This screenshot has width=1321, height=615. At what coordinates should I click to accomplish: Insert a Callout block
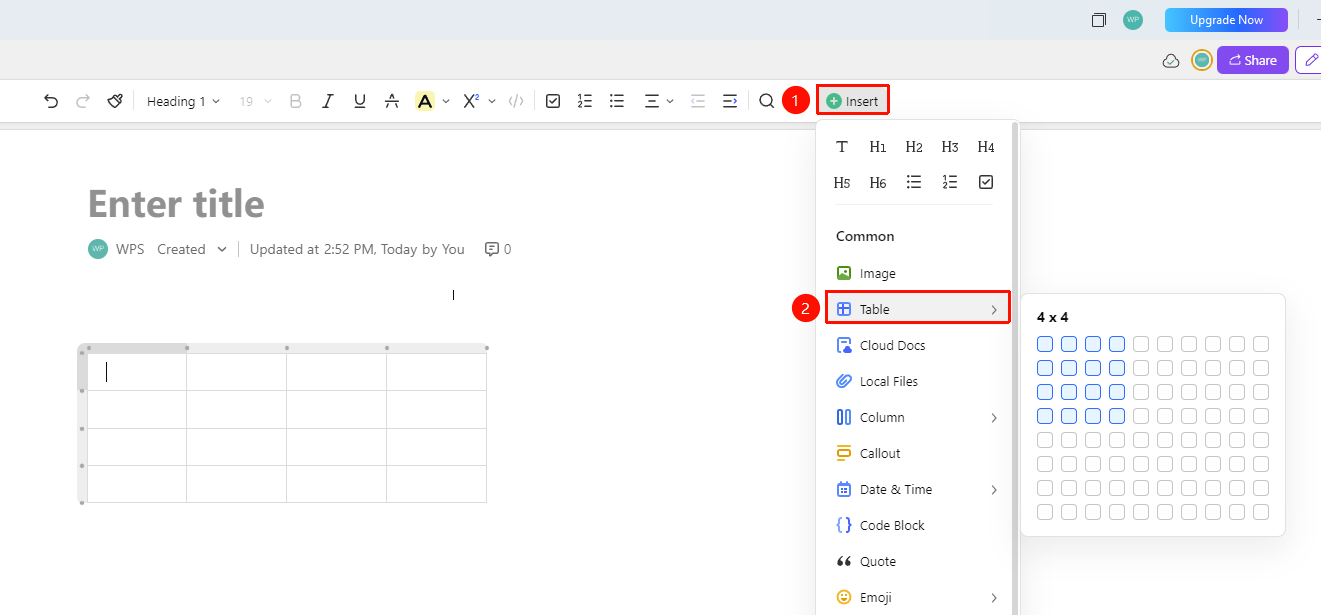point(917,454)
